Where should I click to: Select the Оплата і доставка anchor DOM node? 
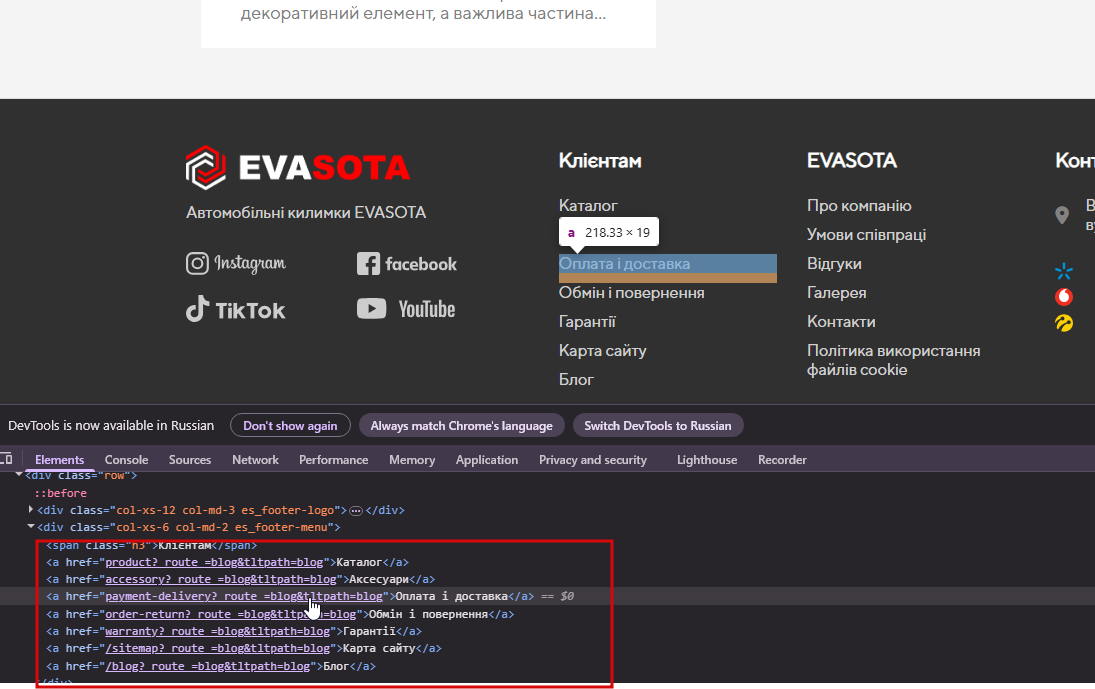click(x=290, y=596)
